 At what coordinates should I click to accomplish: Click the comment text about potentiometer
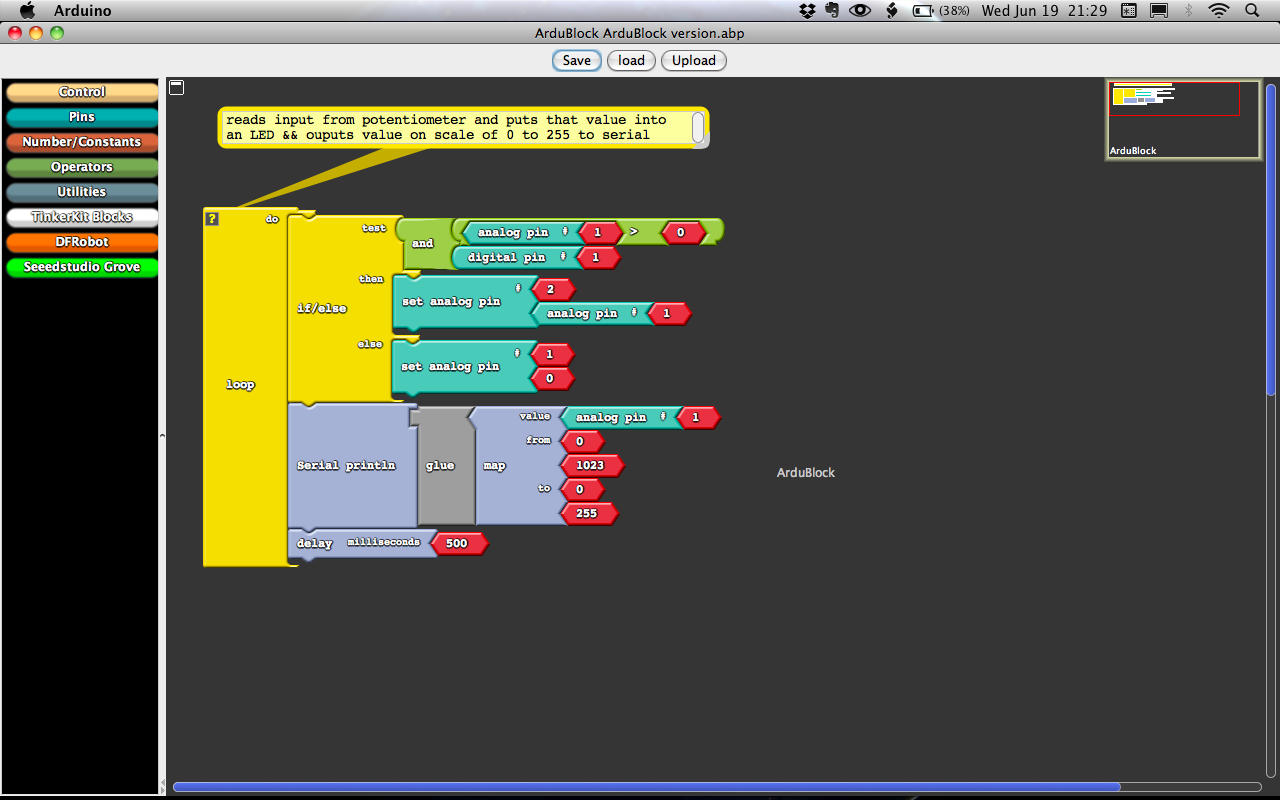(x=446, y=127)
